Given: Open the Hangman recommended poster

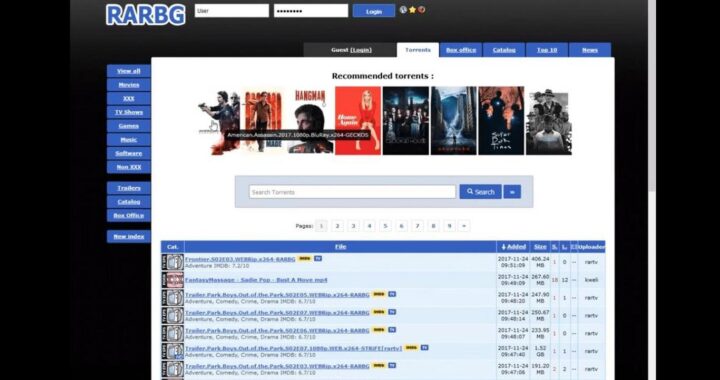Looking at the screenshot, I should pyautogui.click(x=310, y=121).
